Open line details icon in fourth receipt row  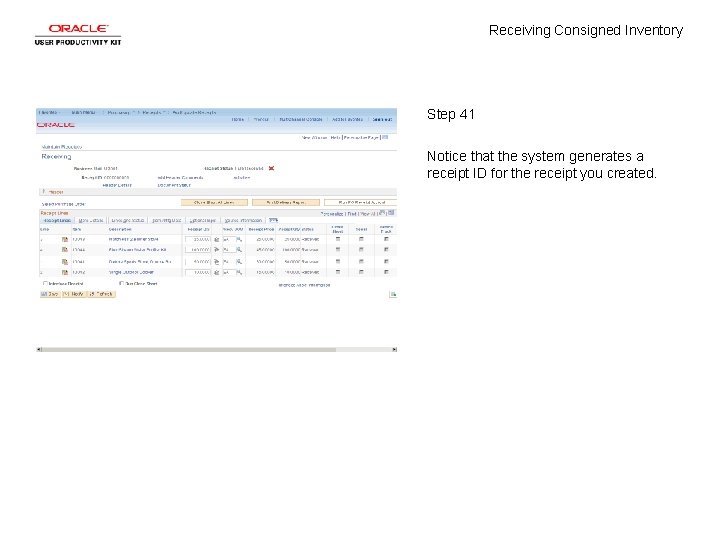[x=65, y=272]
